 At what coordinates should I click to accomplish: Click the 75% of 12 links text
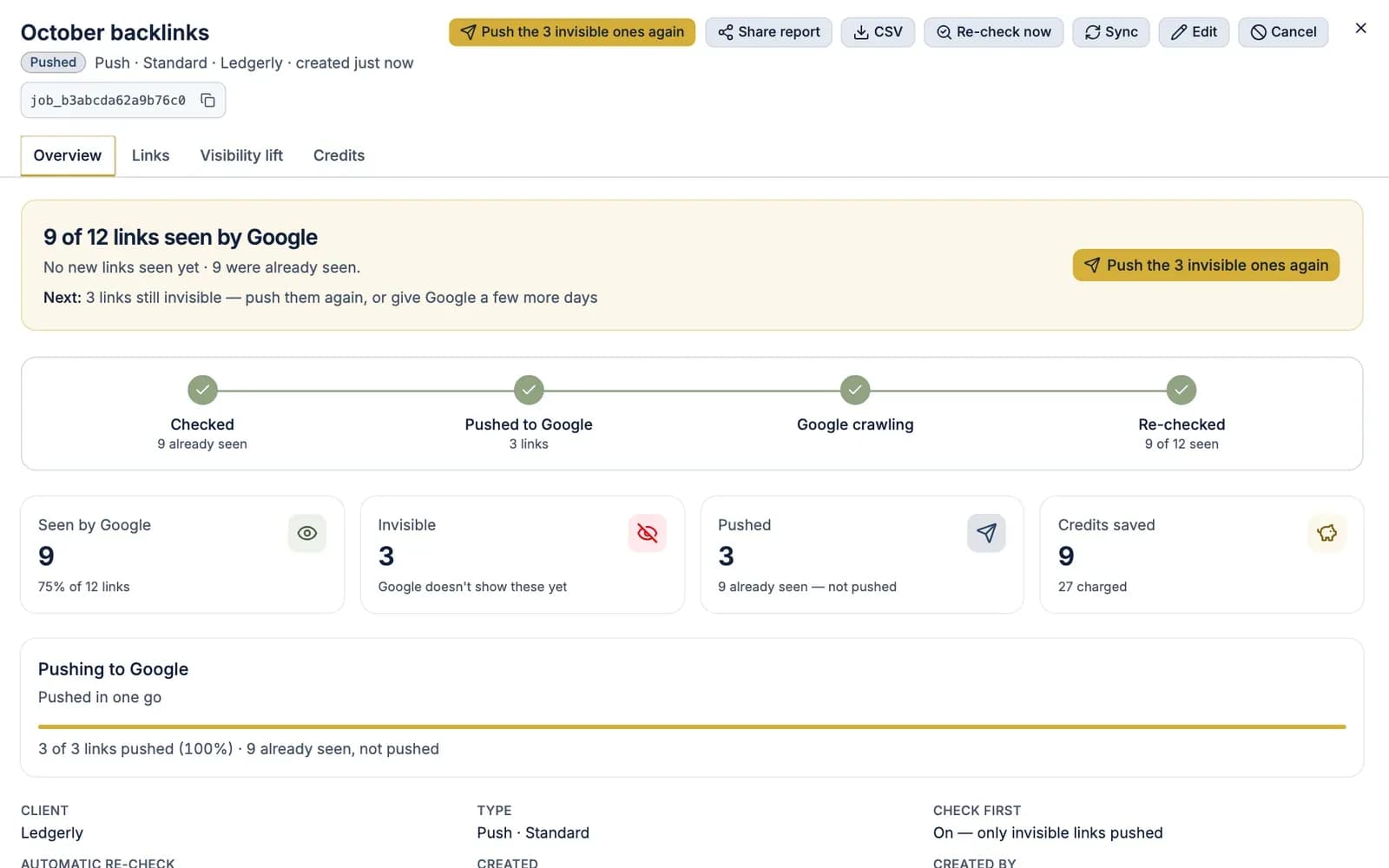click(83, 587)
